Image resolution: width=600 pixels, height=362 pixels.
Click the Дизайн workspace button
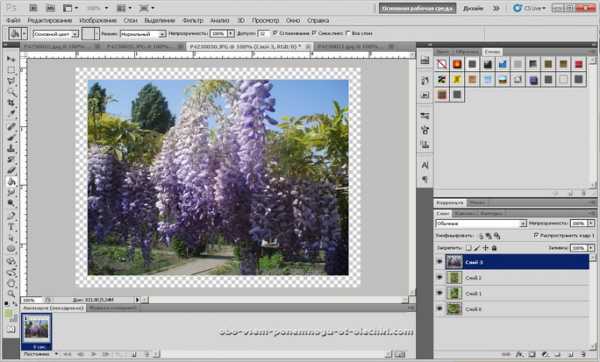(x=473, y=8)
